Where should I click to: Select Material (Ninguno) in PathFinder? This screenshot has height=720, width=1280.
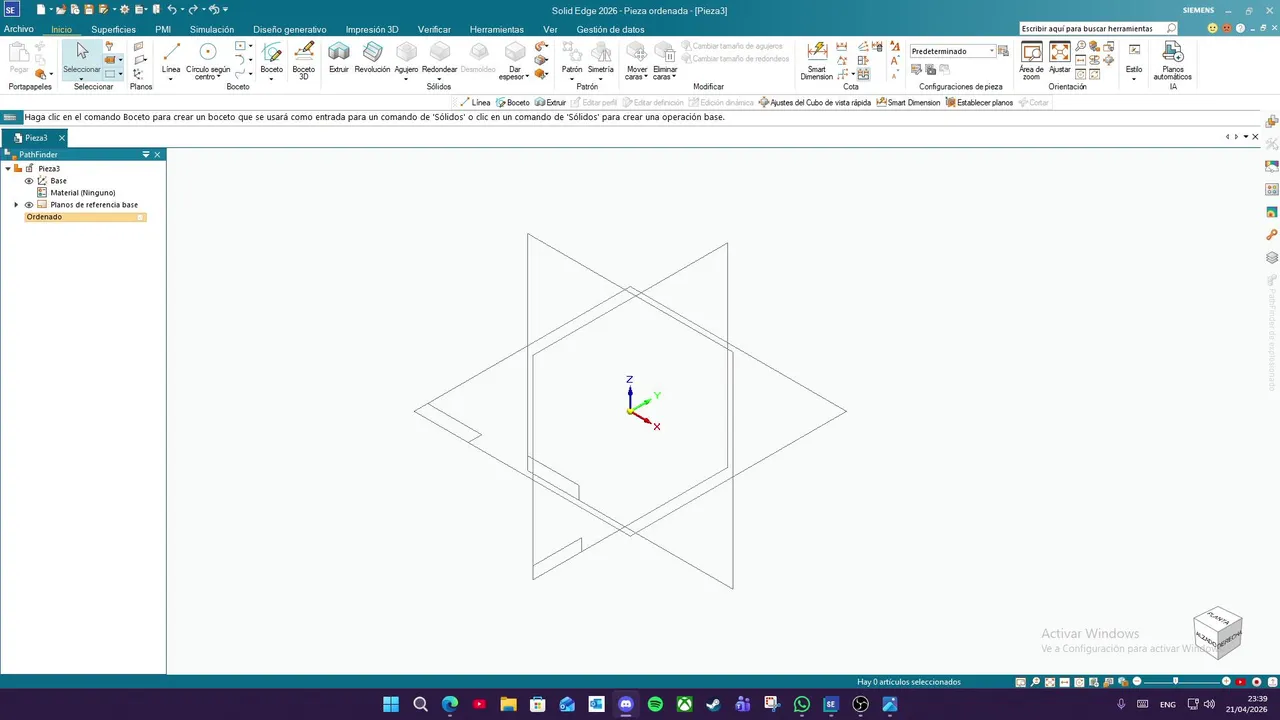pos(83,193)
